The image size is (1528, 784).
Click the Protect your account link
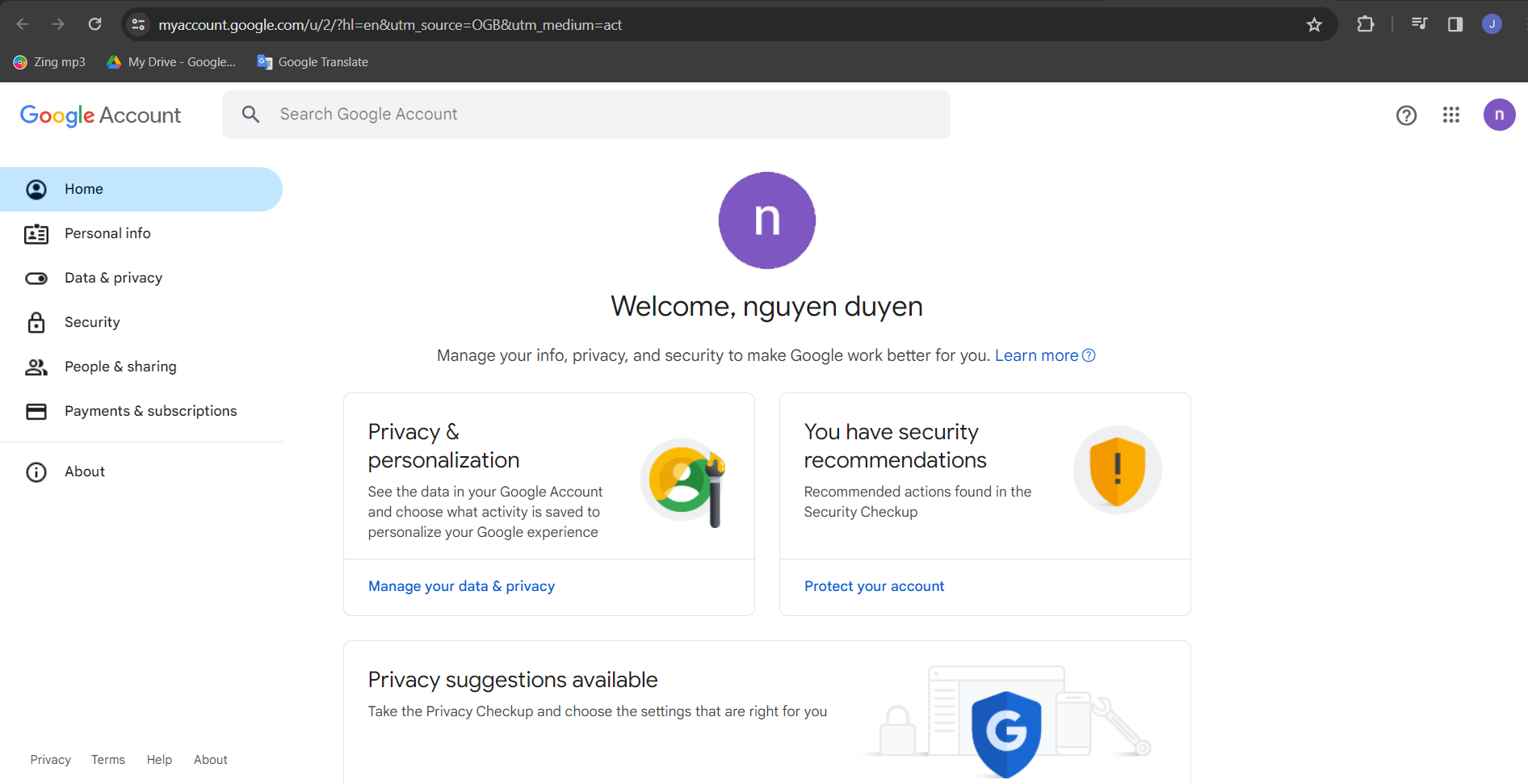pos(874,586)
